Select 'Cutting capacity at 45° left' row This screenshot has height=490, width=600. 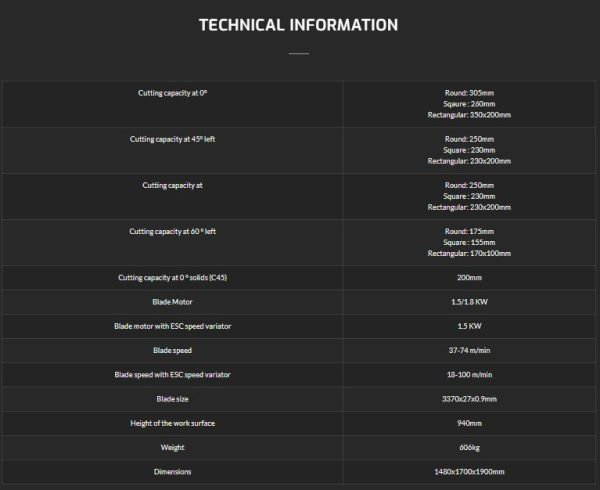click(298, 150)
